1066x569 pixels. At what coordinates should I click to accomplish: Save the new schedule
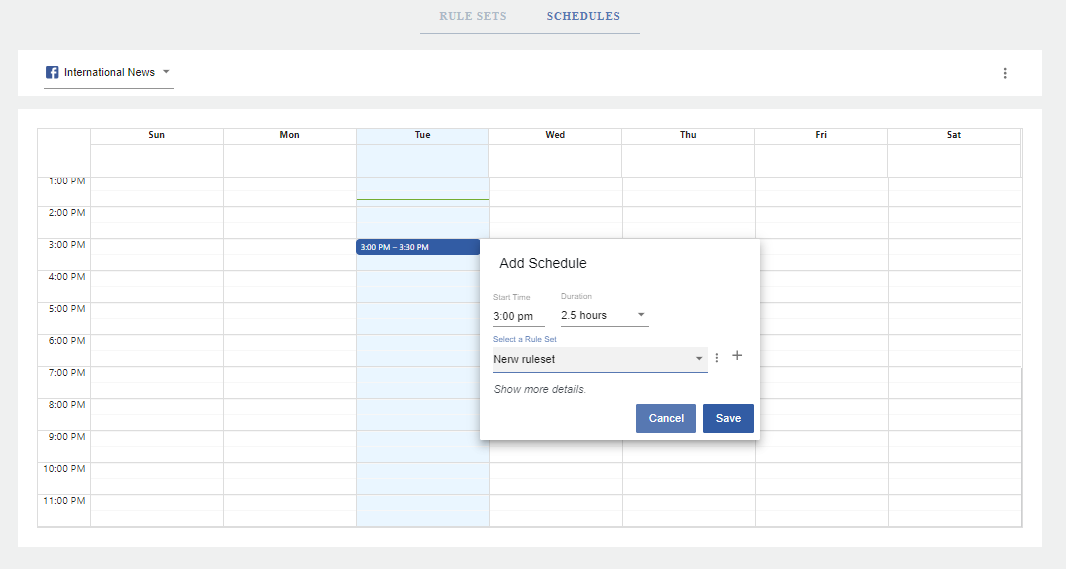(728, 418)
